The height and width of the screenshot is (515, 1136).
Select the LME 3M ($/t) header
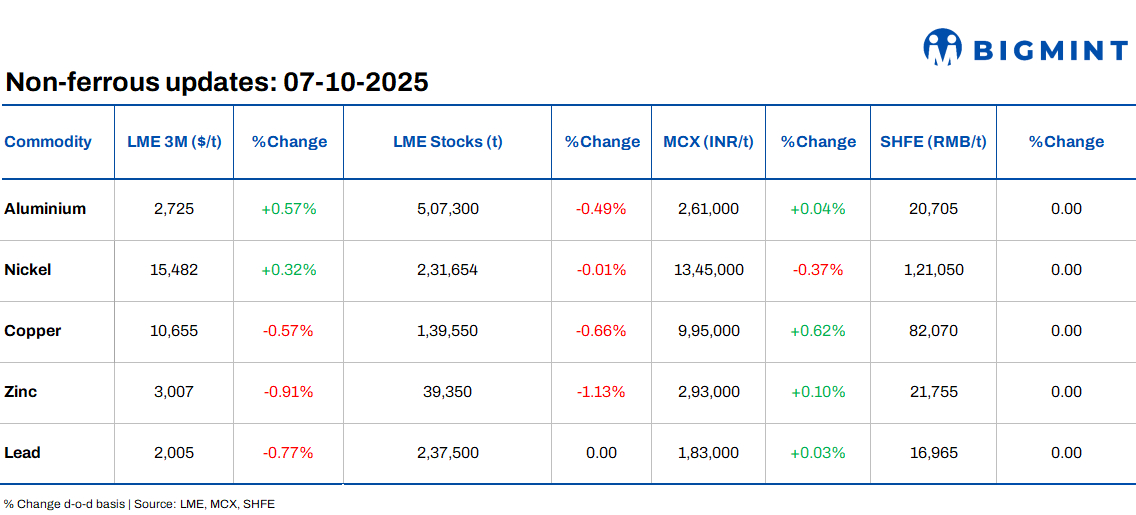(174, 142)
